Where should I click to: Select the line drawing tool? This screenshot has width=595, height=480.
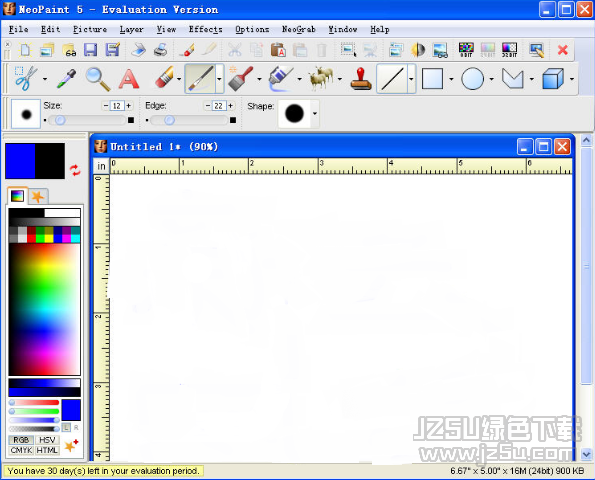pyautogui.click(x=392, y=79)
